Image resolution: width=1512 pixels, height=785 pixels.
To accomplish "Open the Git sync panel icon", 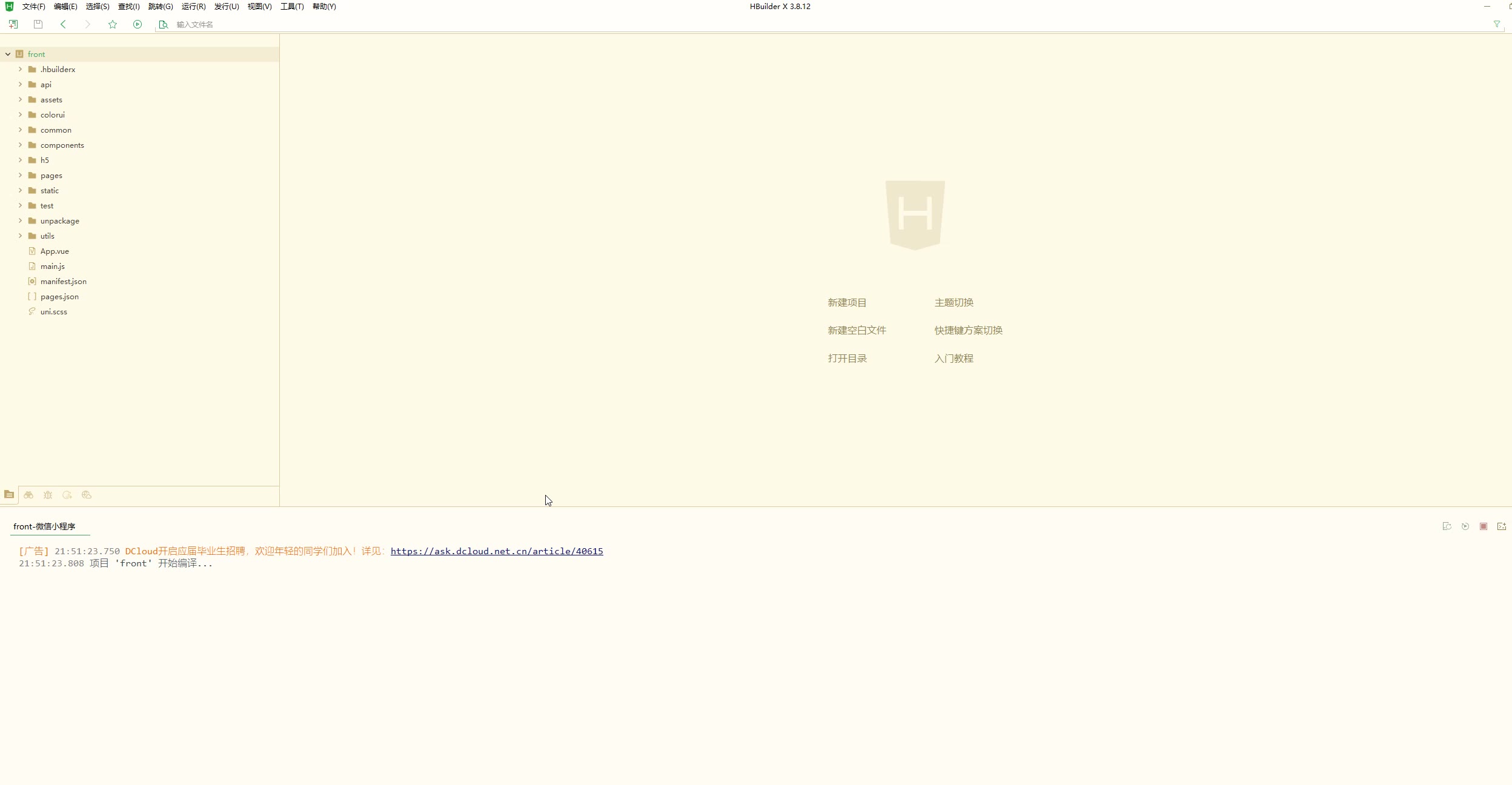I will [x=67, y=495].
